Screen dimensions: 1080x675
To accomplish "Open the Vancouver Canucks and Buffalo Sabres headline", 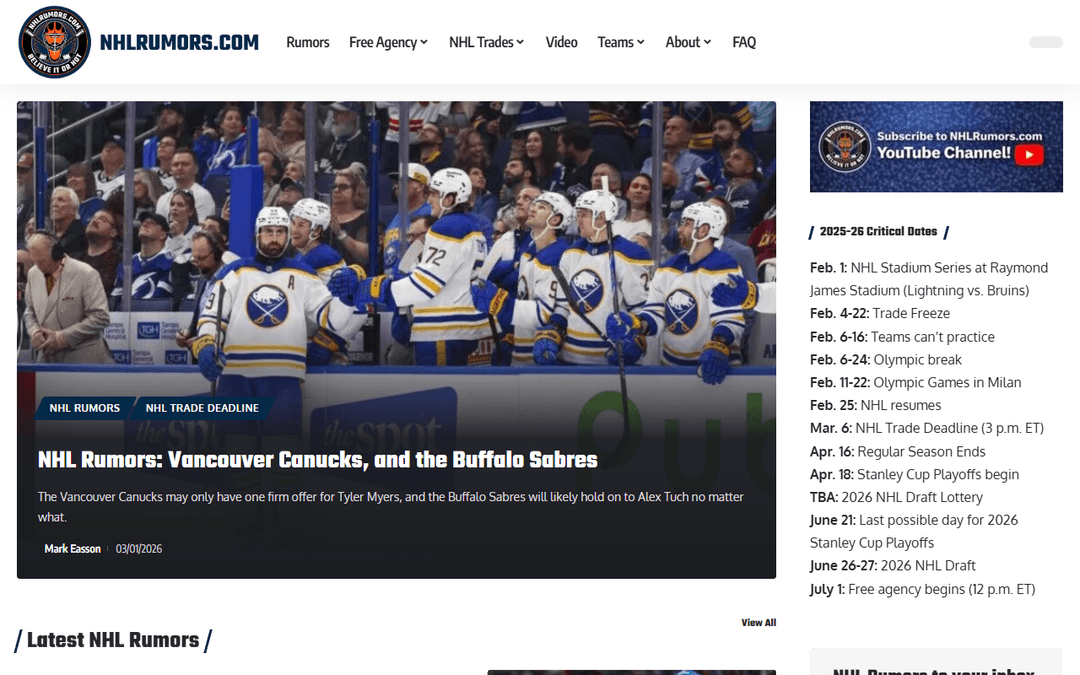I will coord(318,459).
